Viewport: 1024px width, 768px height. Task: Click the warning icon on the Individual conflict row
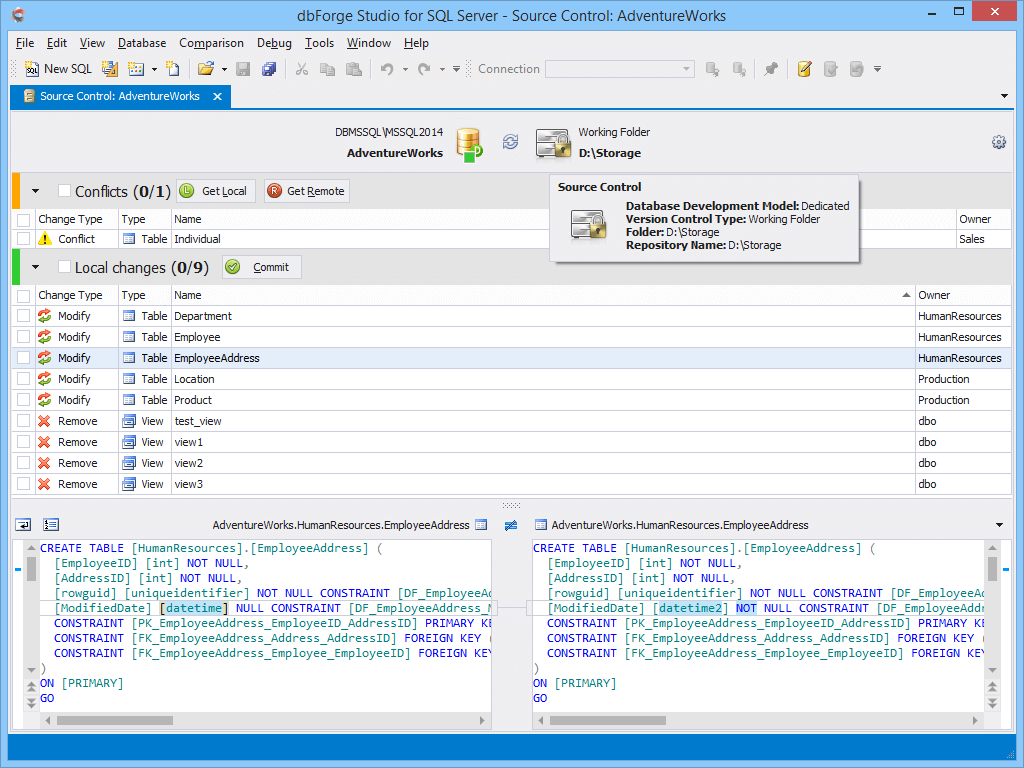pyautogui.click(x=44, y=239)
